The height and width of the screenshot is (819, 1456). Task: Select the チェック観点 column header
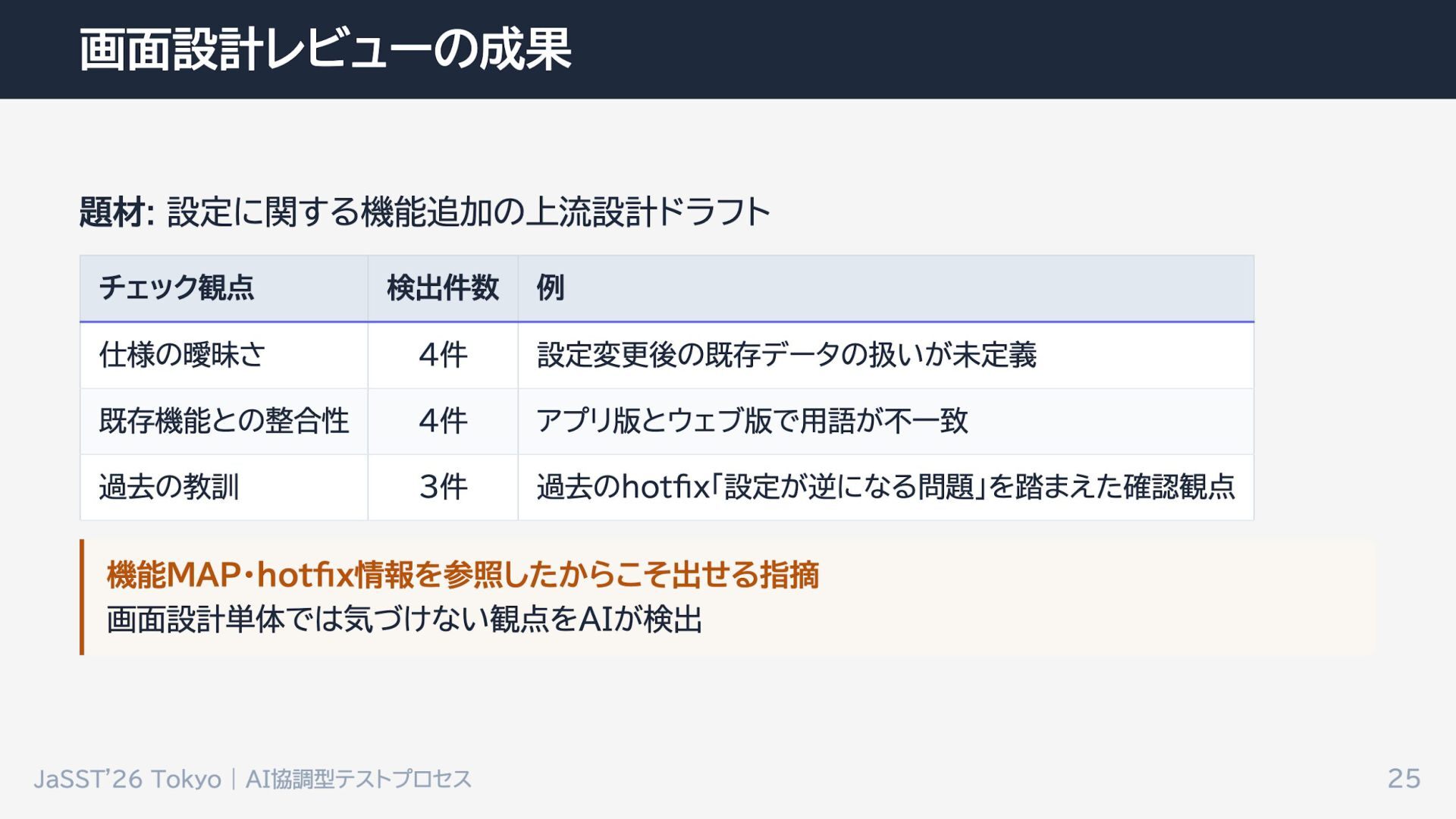[x=176, y=288]
